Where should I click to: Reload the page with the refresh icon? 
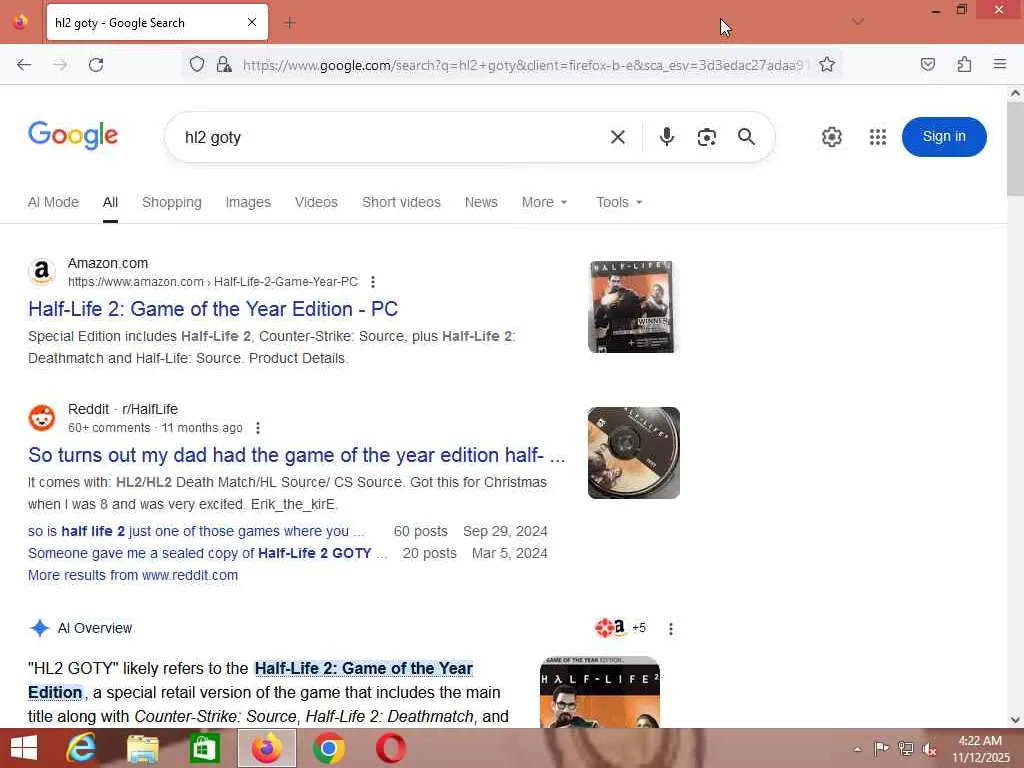(96, 65)
